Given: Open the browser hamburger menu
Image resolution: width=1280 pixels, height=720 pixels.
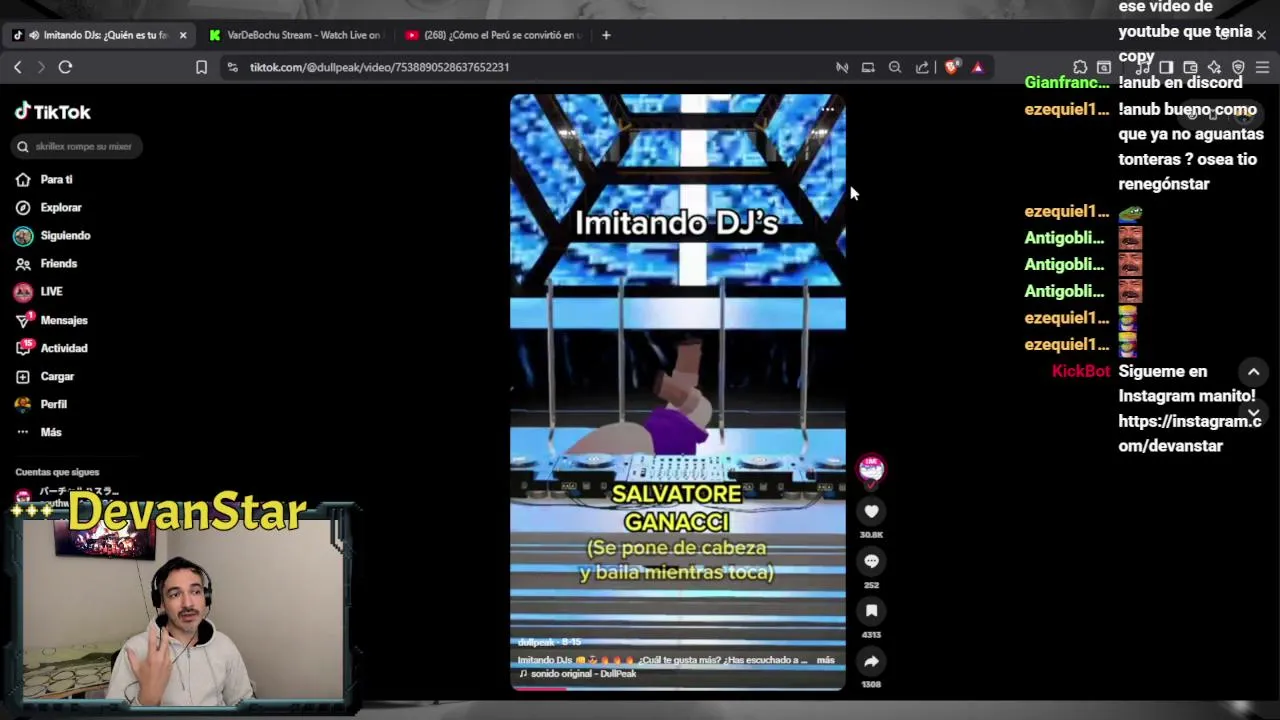Looking at the screenshot, I should pos(1262,67).
